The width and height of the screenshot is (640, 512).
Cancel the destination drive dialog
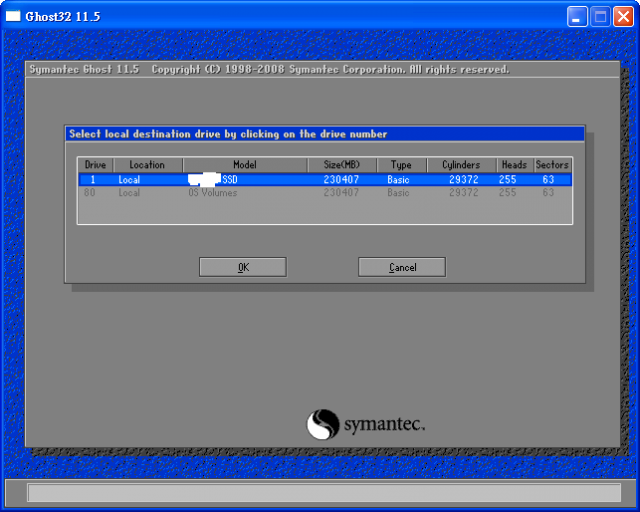tap(402, 267)
